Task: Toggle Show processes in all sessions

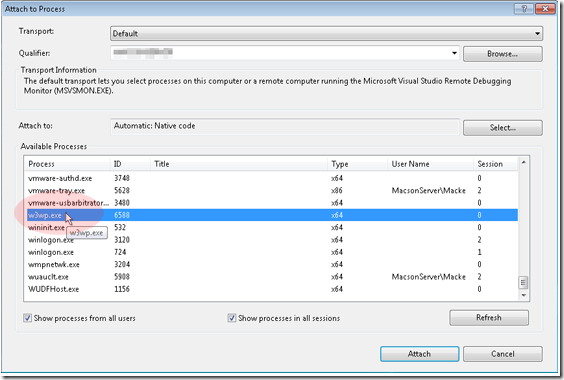Action: (x=232, y=318)
